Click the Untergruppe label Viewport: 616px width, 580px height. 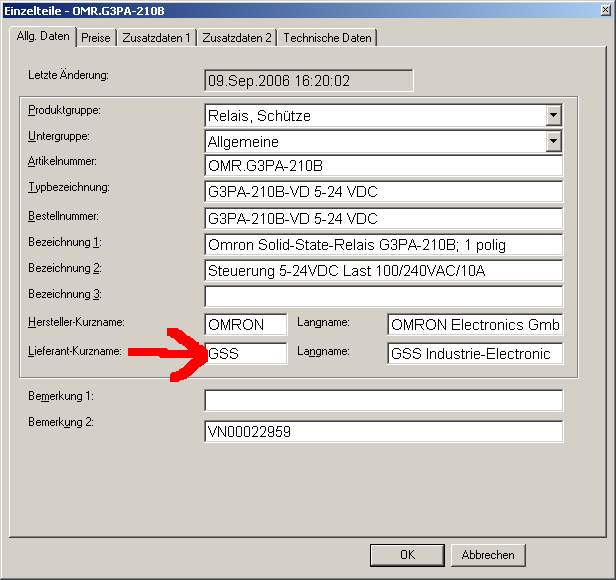click(59, 136)
